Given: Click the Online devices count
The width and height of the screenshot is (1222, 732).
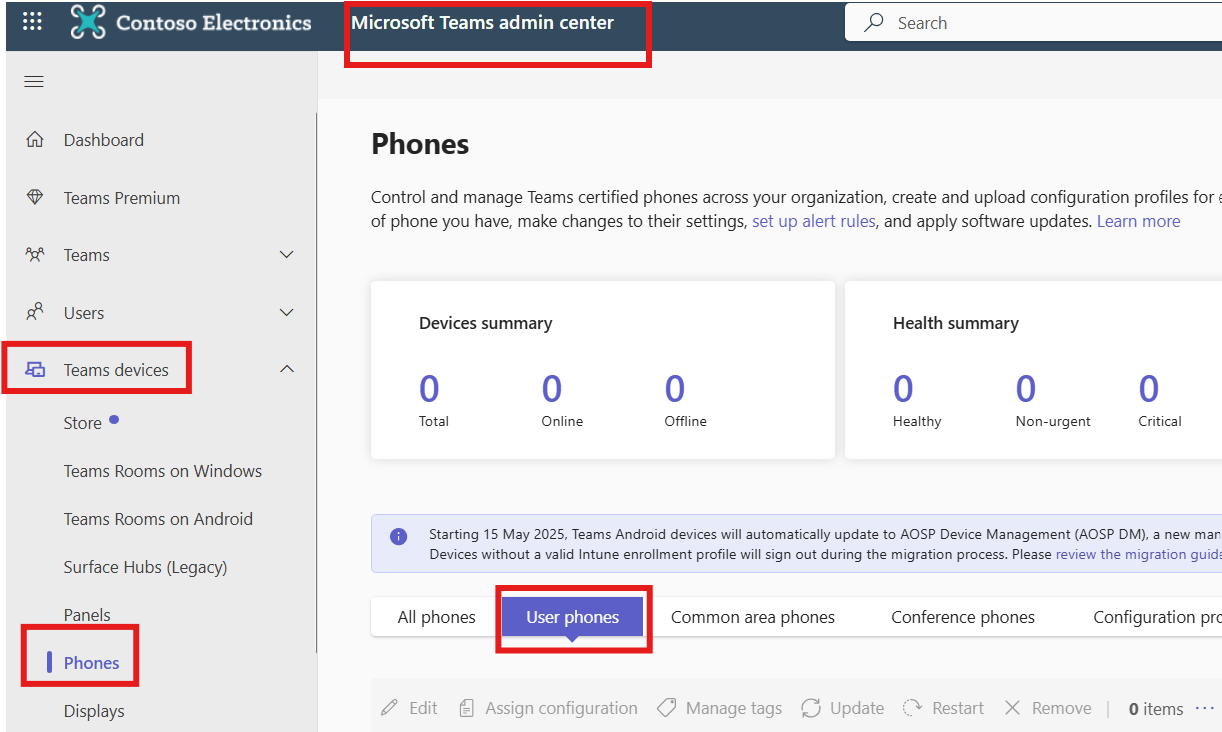Looking at the screenshot, I should pyautogui.click(x=552, y=388).
